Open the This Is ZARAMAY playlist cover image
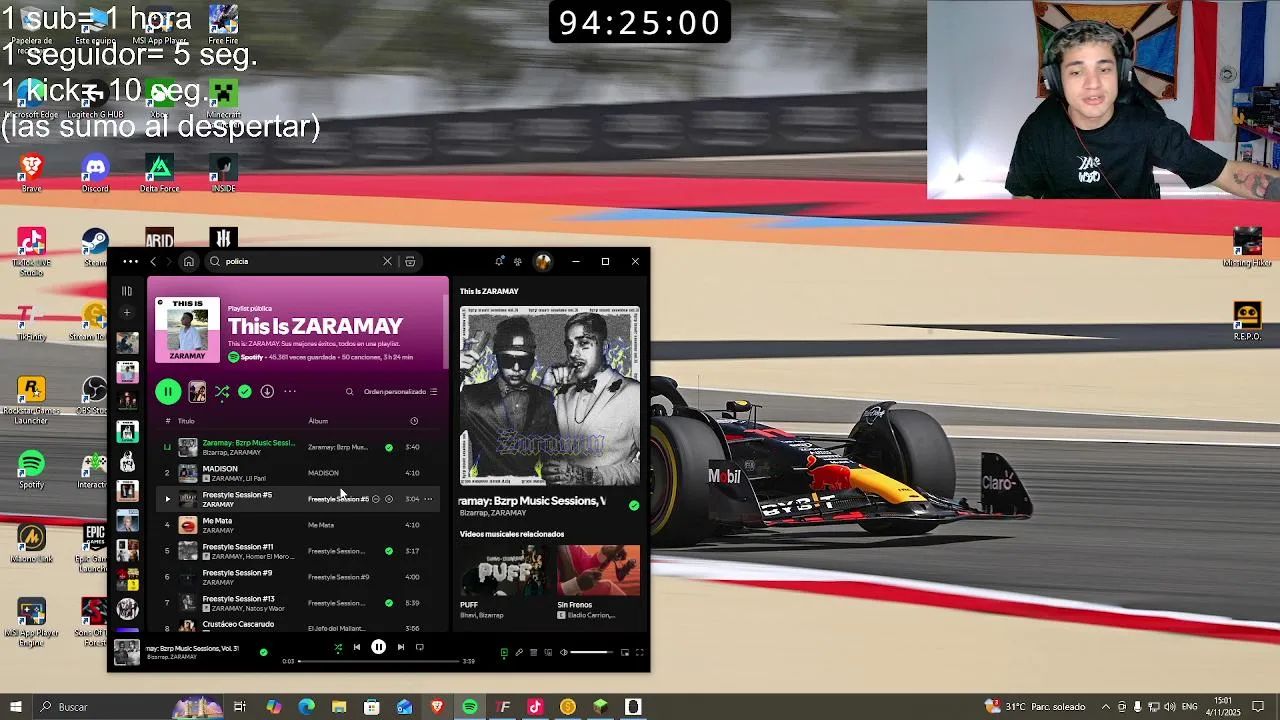This screenshot has width=1280, height=720. [187, 329]
